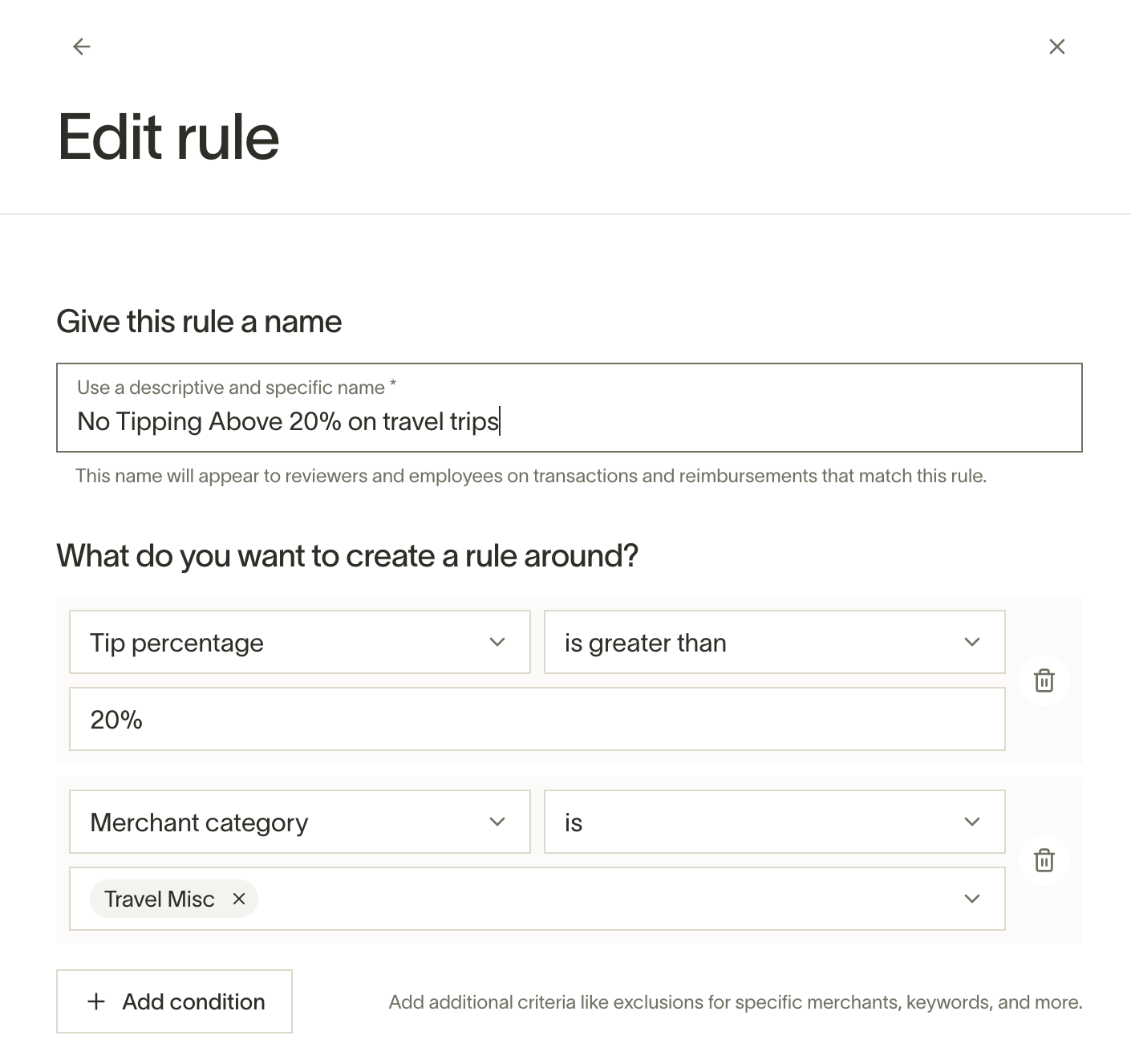Image resolution: width=1131 pixels, height=1064 pixels.
Task: Close the Edit rule dialog
Action: 1056,47
